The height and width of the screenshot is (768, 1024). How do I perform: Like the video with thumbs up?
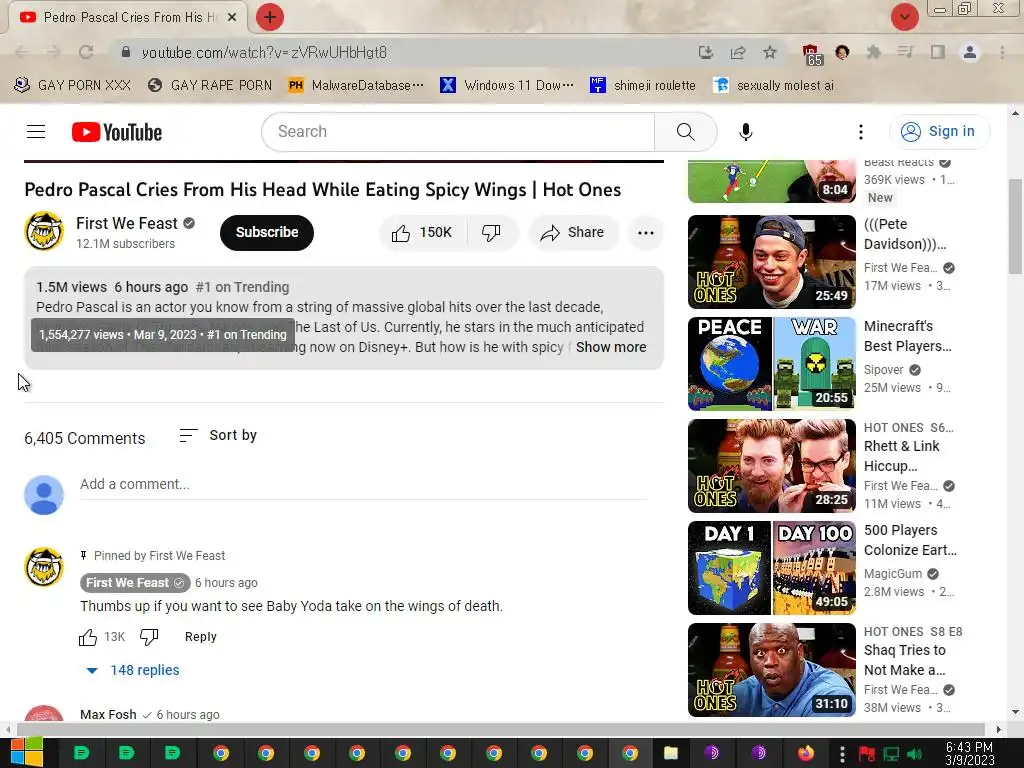(422, 232)
